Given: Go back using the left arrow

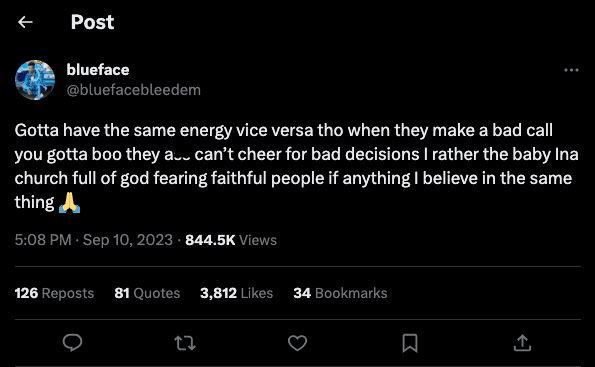Looking at the screenshot, I should click(25, 22).
